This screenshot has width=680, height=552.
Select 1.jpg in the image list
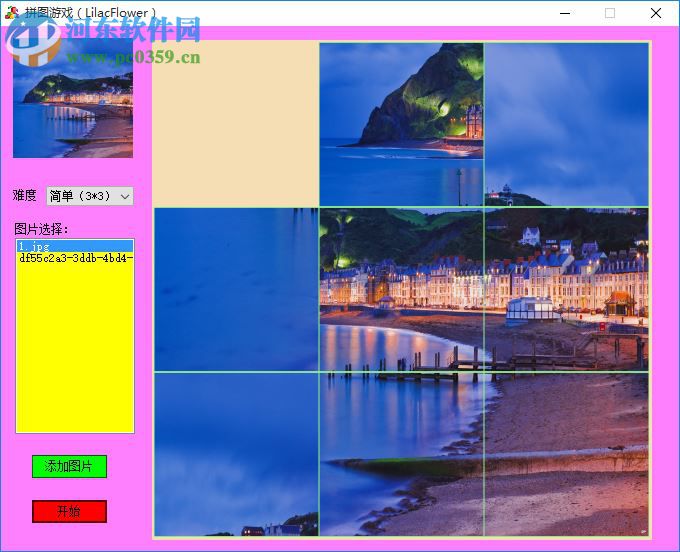coord(74,246)
